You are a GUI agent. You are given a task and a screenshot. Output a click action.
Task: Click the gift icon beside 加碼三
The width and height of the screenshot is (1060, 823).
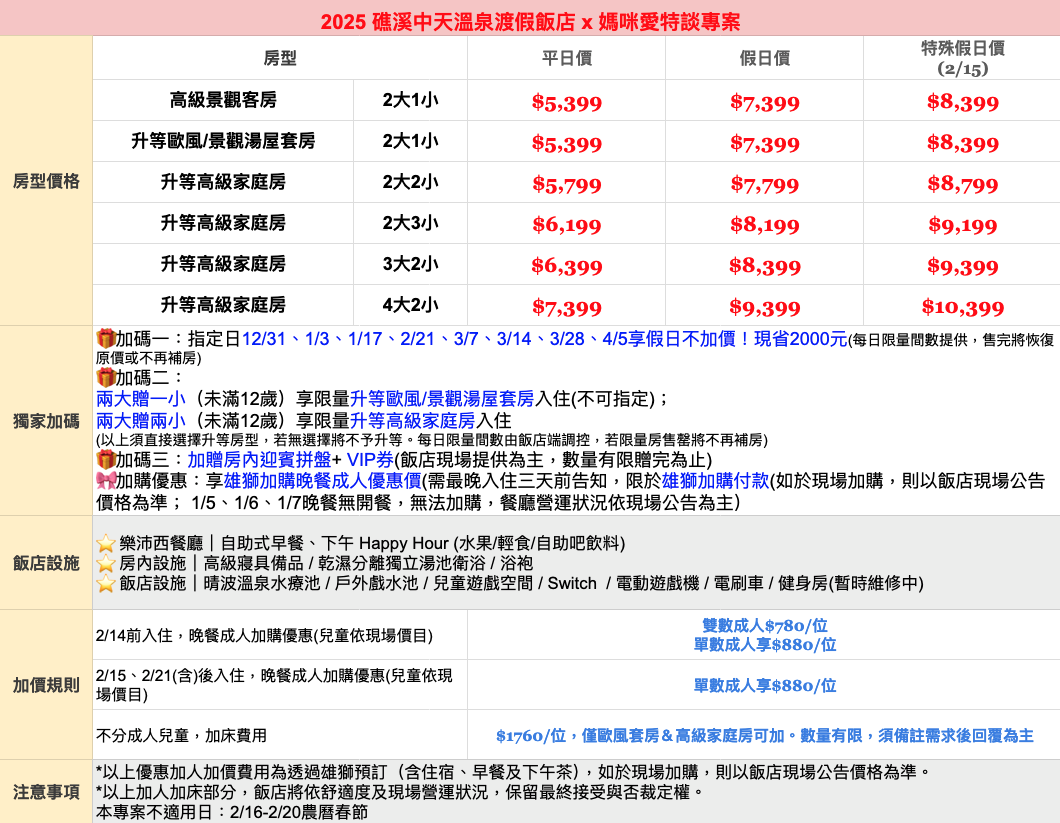pos(106,460)
